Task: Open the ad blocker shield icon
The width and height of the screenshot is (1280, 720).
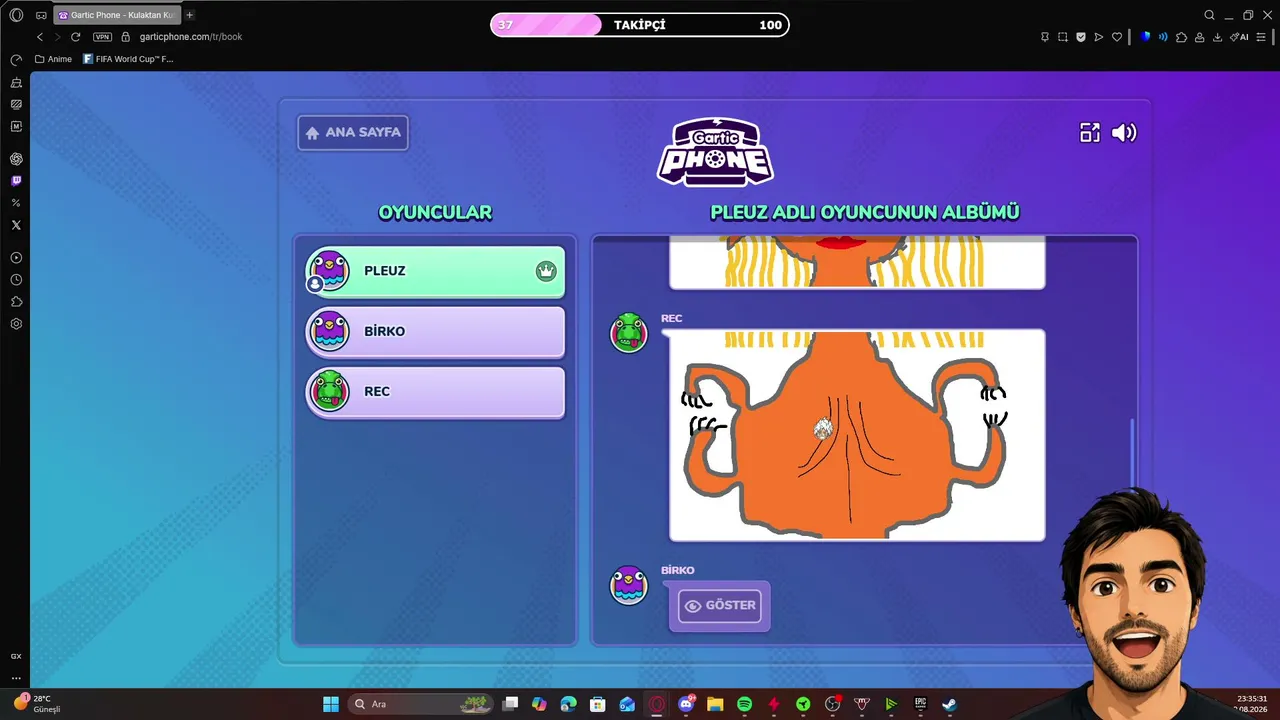Action: click(1081, 37)
